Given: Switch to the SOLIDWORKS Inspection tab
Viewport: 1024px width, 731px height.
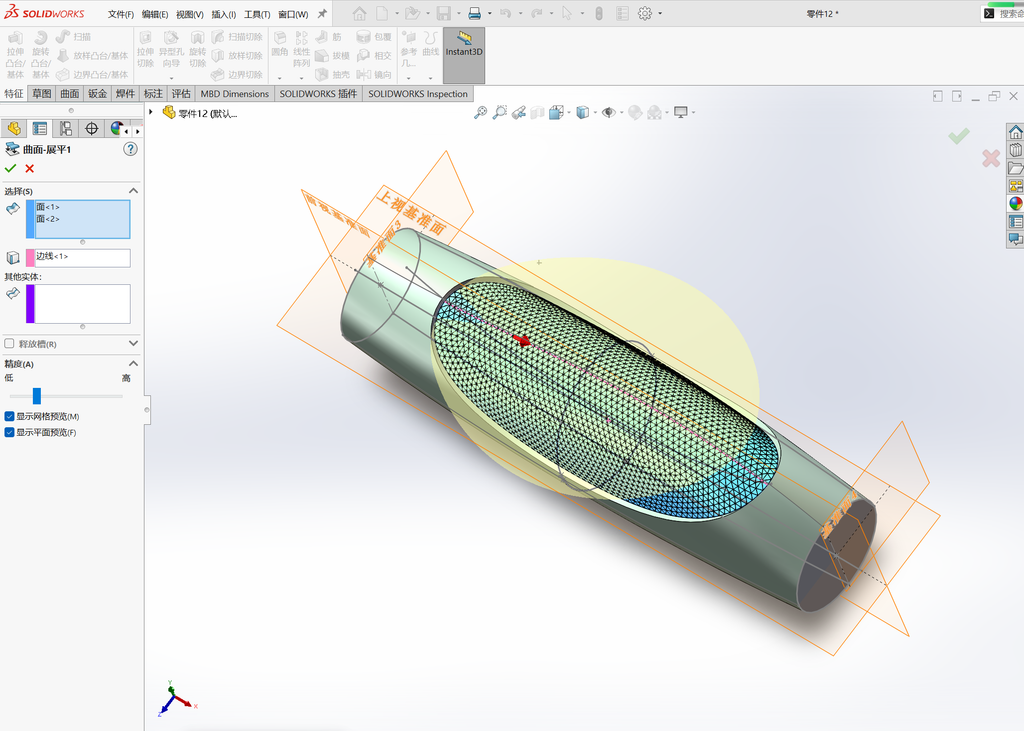Looking at the screenshot, I should point(418,93).
